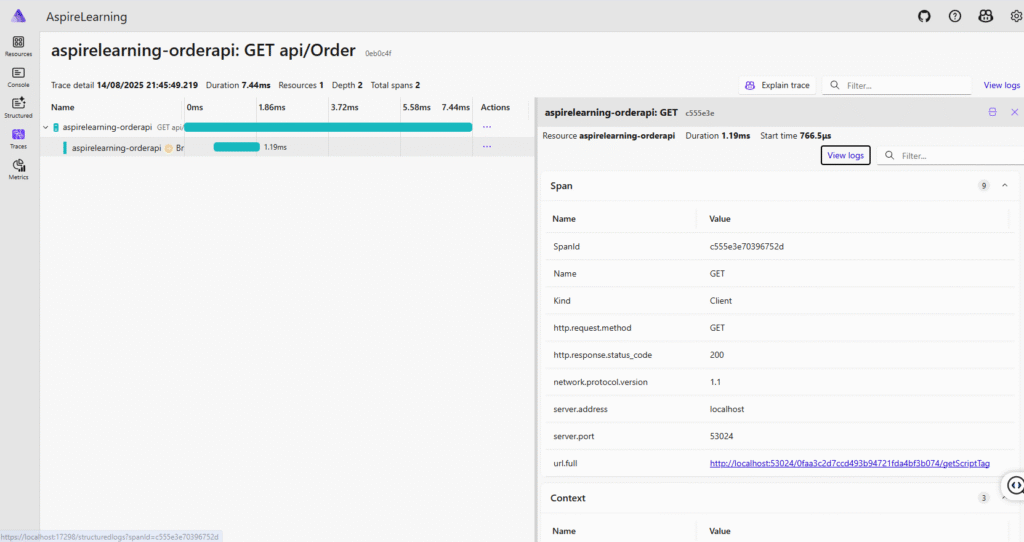Click View logs button in span details
This screenshot has height=542, width=1024.
pyautogui.click(x=845, y=155)
